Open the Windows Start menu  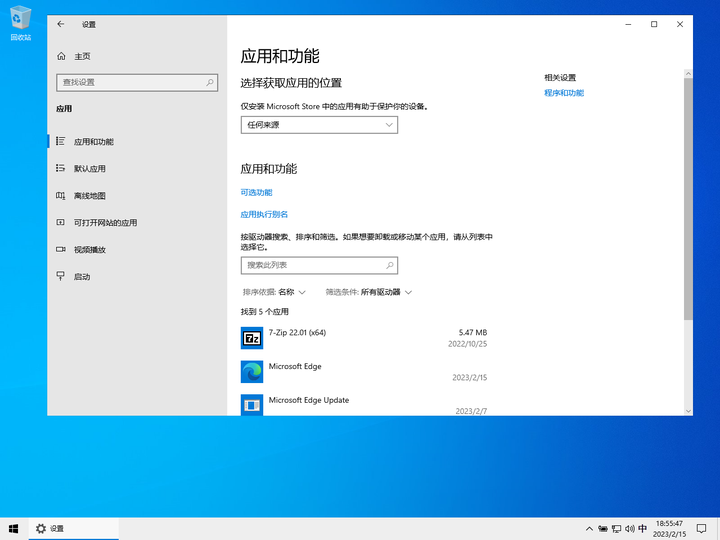click(x=14, y=529)
